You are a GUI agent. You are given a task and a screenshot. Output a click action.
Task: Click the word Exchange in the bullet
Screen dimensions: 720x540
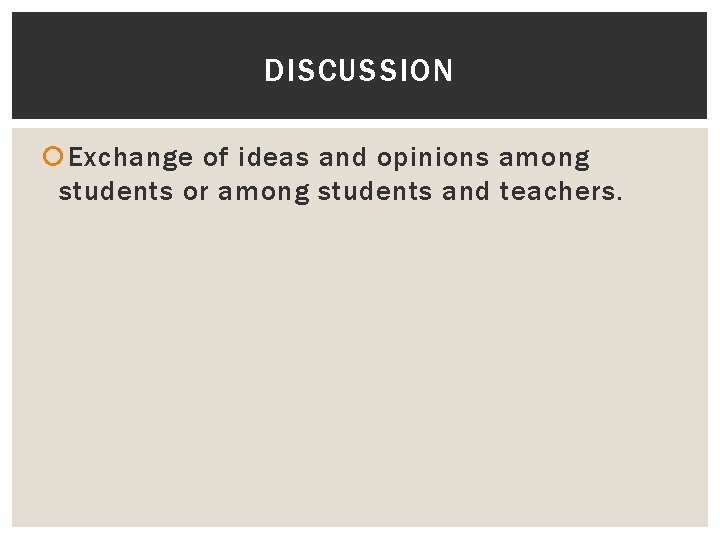click(132, 158)
